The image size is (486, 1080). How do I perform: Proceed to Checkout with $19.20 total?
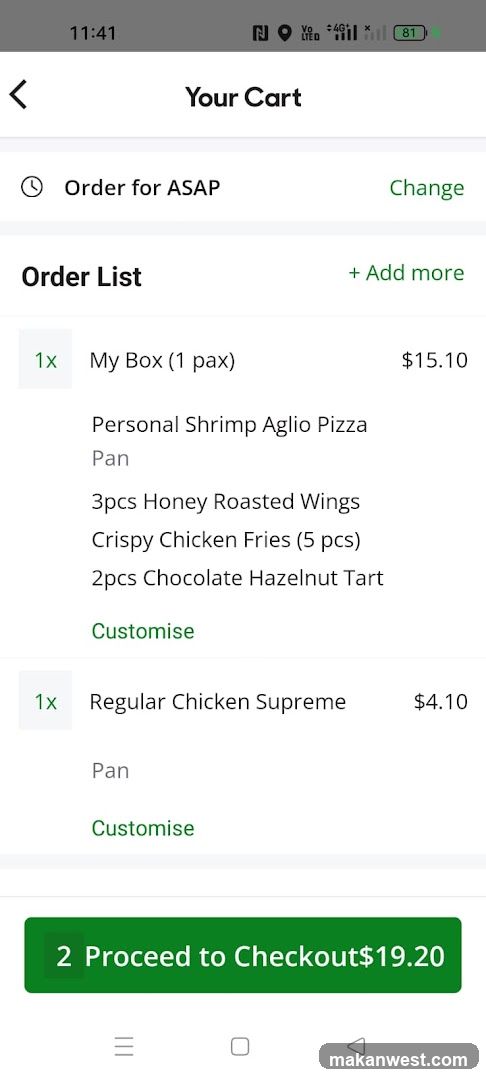243,955
